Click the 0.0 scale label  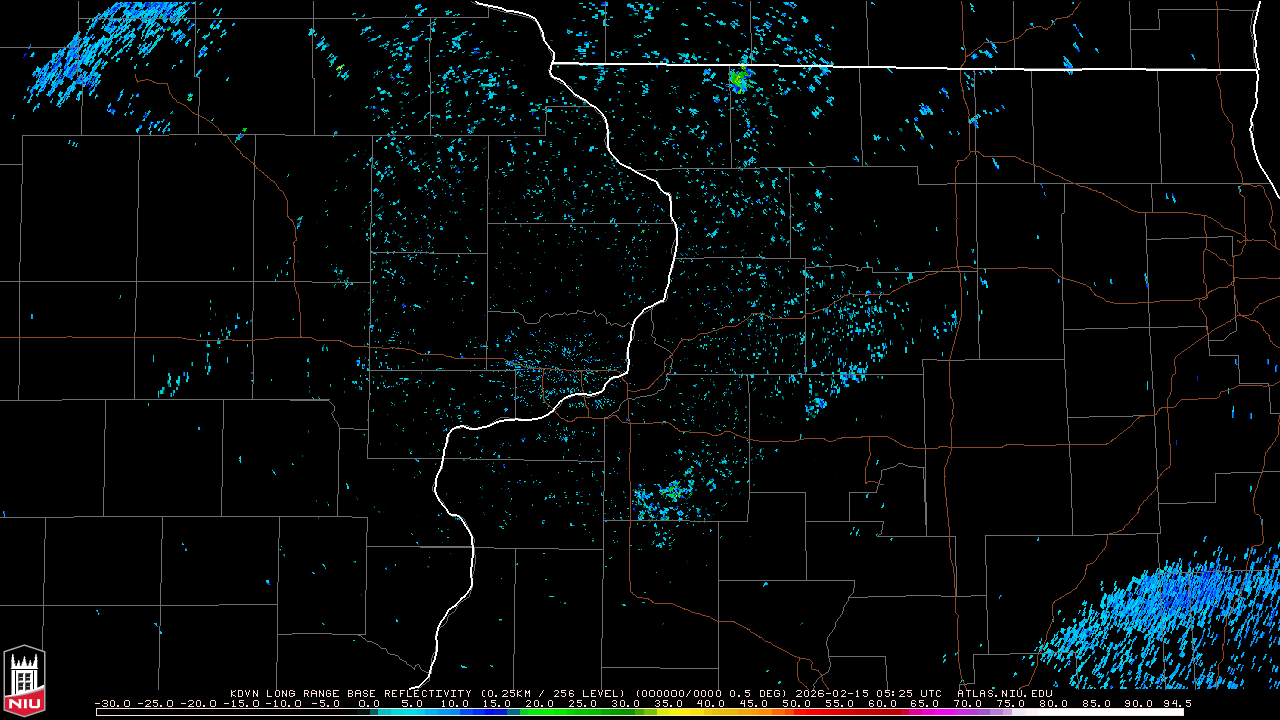pos(369,704)
